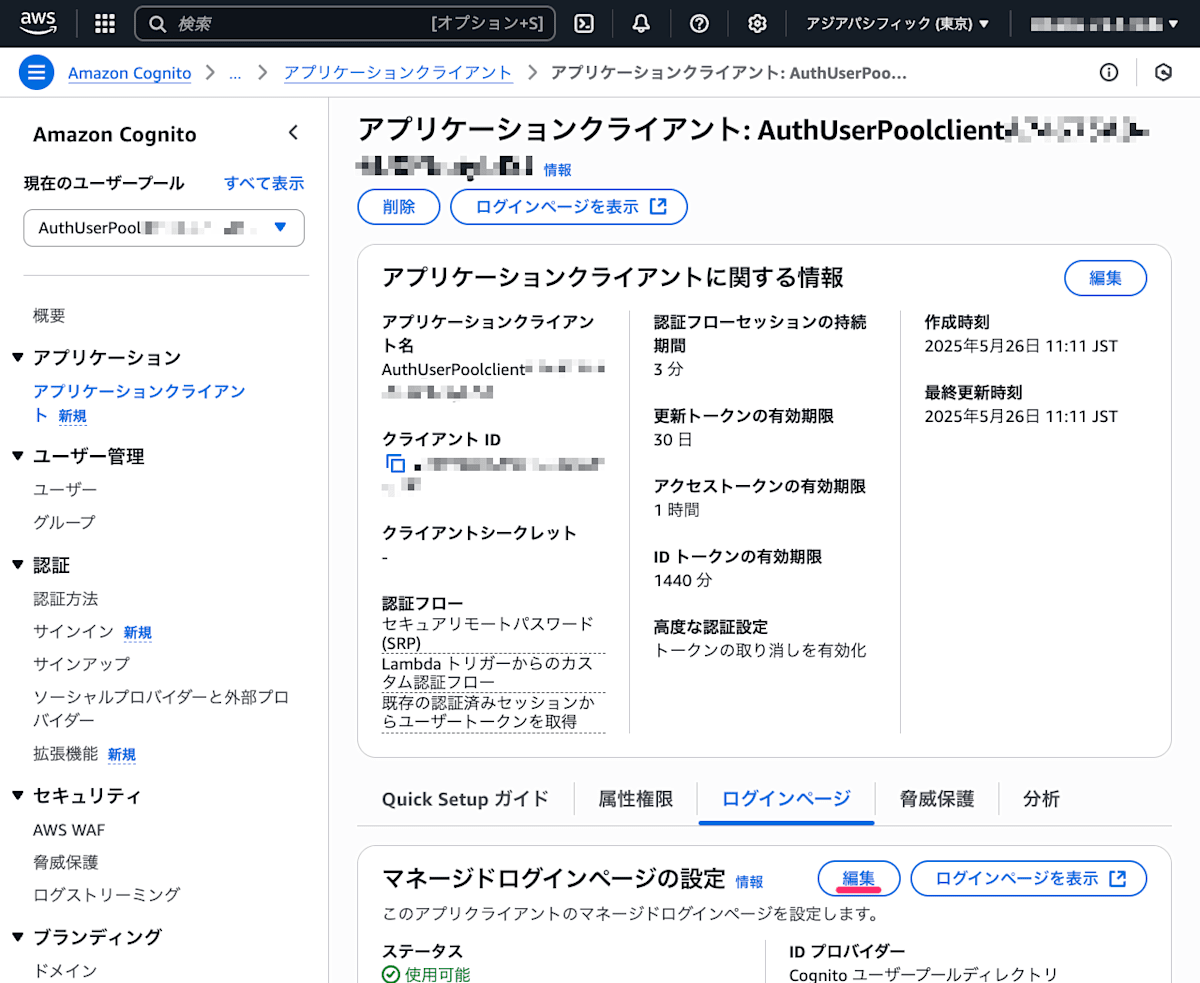This screenshot has height=983, width=1200.
Task: Expand the breadcrumb ellipsis
Action: pos(236,73)
